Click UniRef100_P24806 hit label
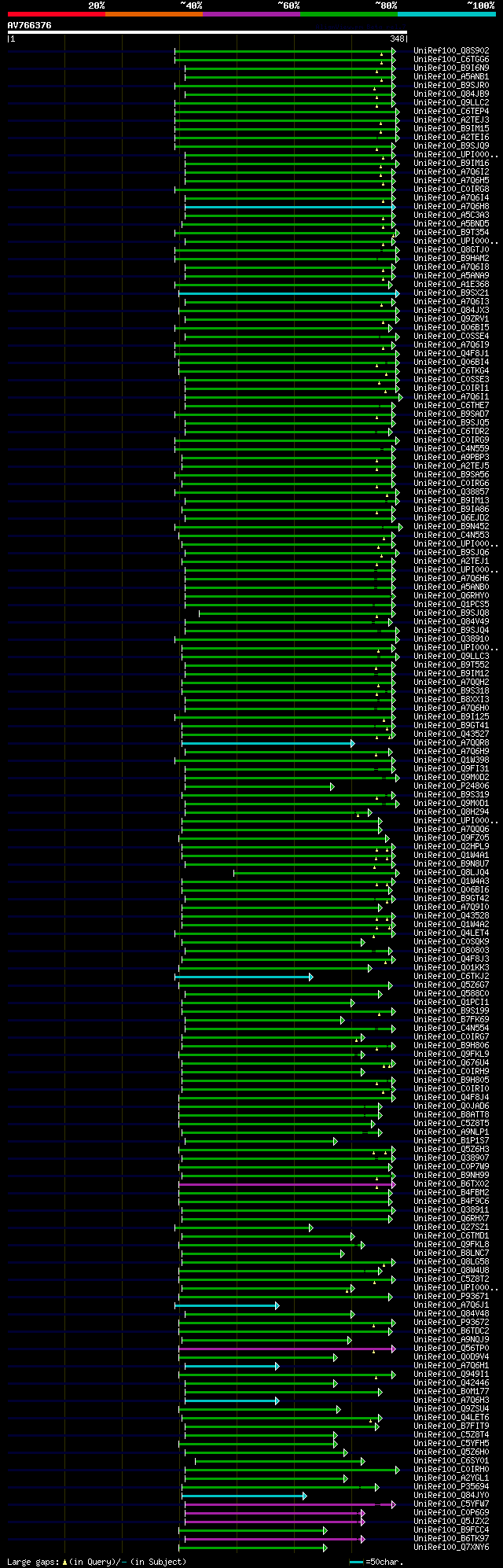This screenshot has width=503, height=1568. point(451,786)
